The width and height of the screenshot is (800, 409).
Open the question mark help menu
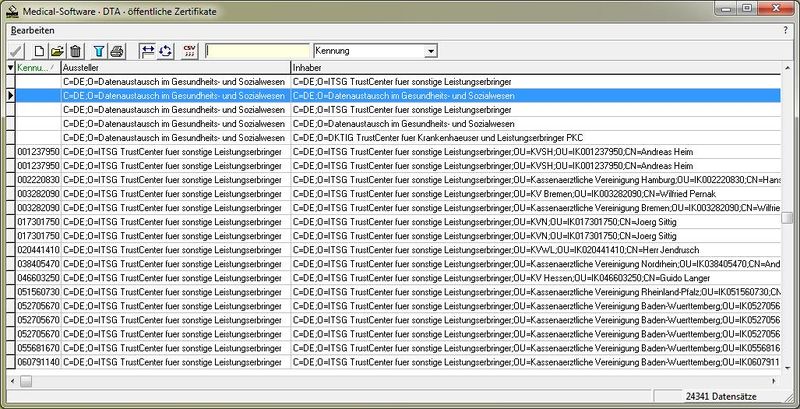785,30
